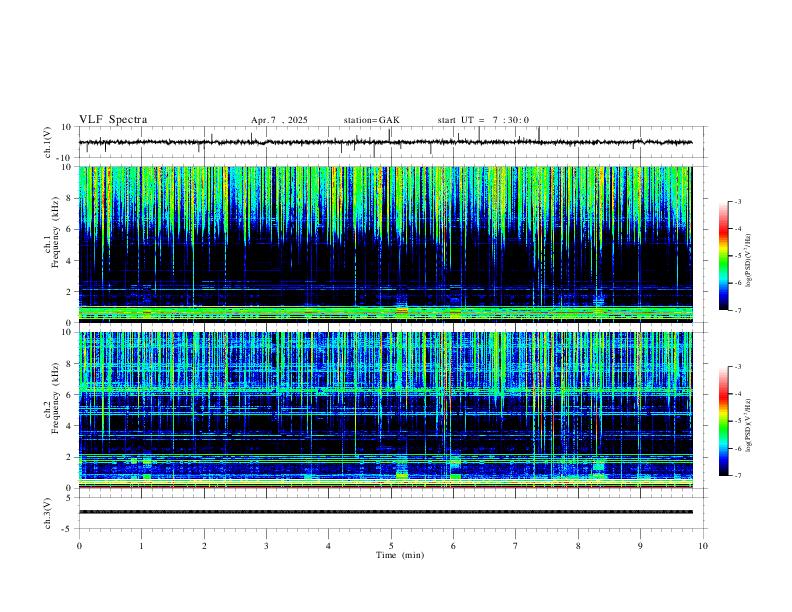Click the x-axis tick label "5"
Screen dimensions: 792x612
(x=391, y=546)
